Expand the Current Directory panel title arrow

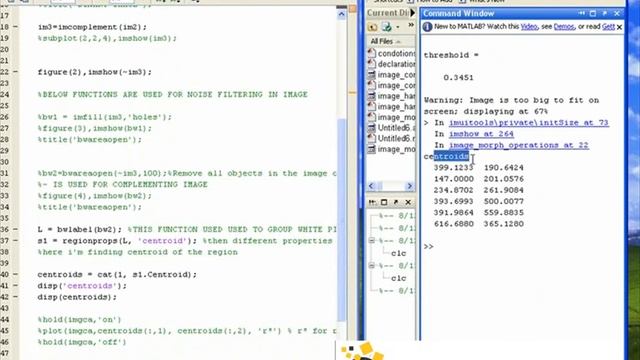coord(413,13)
